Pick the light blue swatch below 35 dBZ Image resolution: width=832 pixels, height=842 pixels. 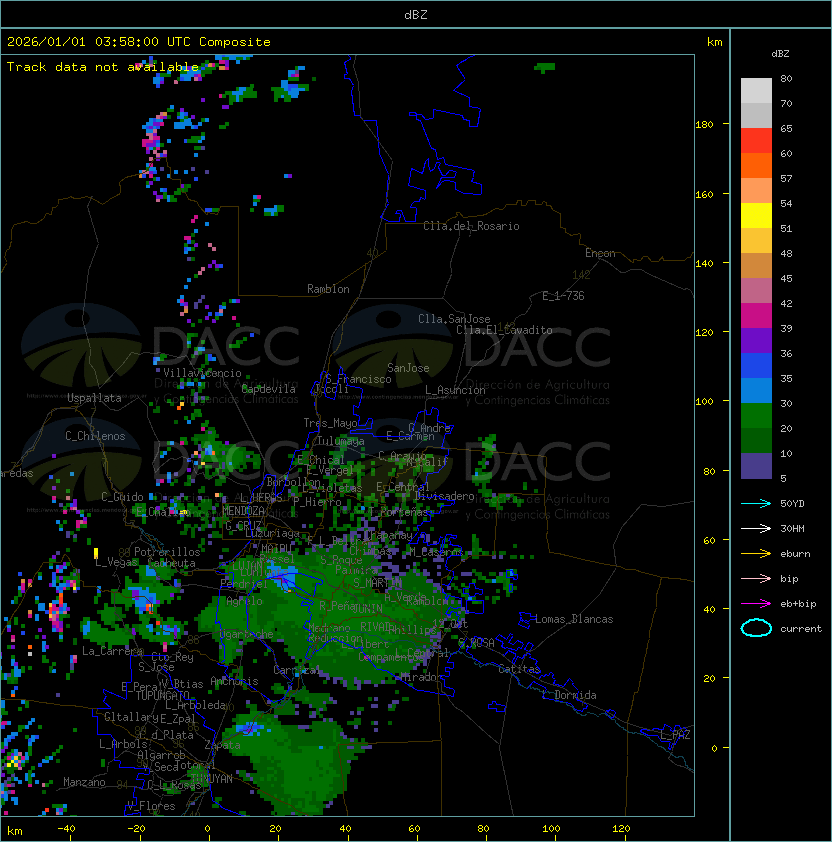click(x=756, y=391)
